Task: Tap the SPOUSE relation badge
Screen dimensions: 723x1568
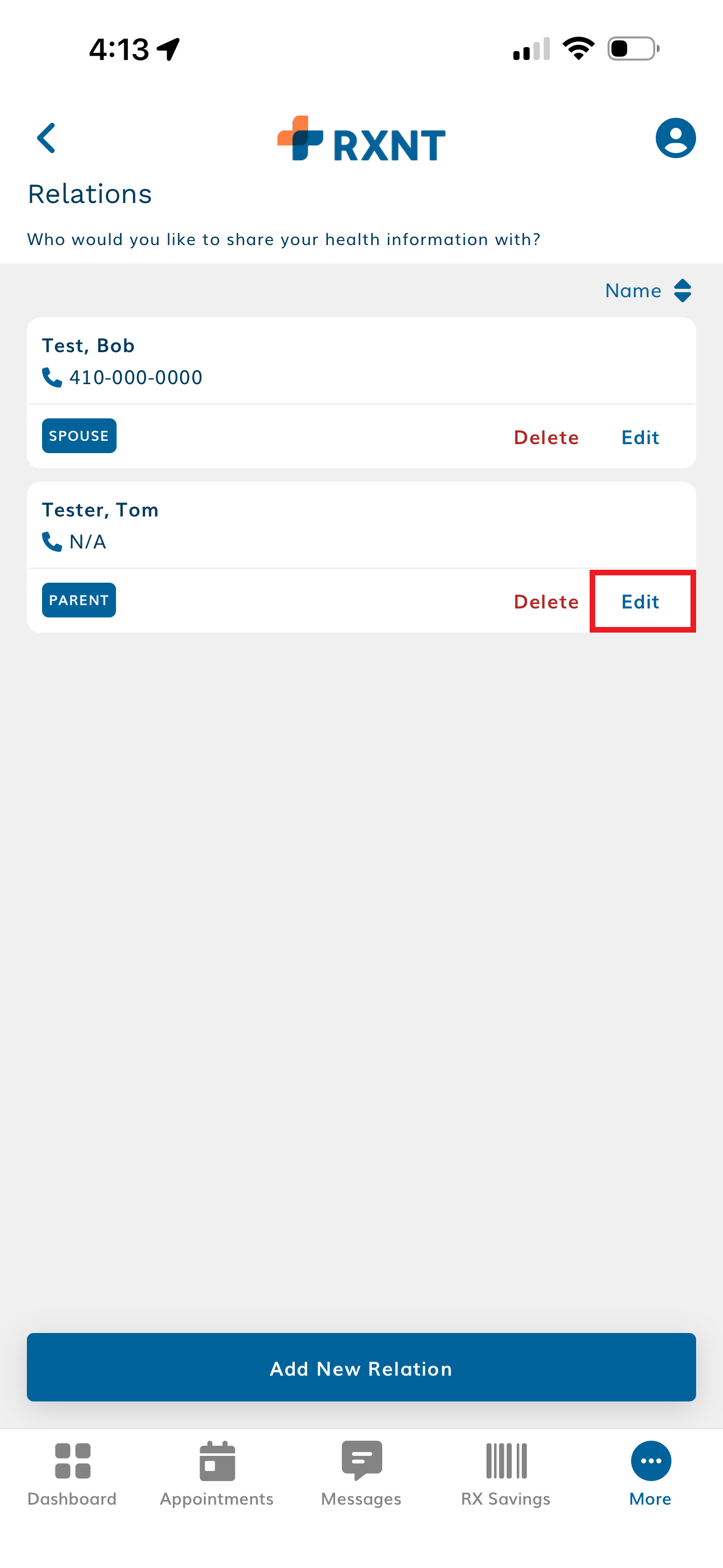Action: (x=79, y=436)
